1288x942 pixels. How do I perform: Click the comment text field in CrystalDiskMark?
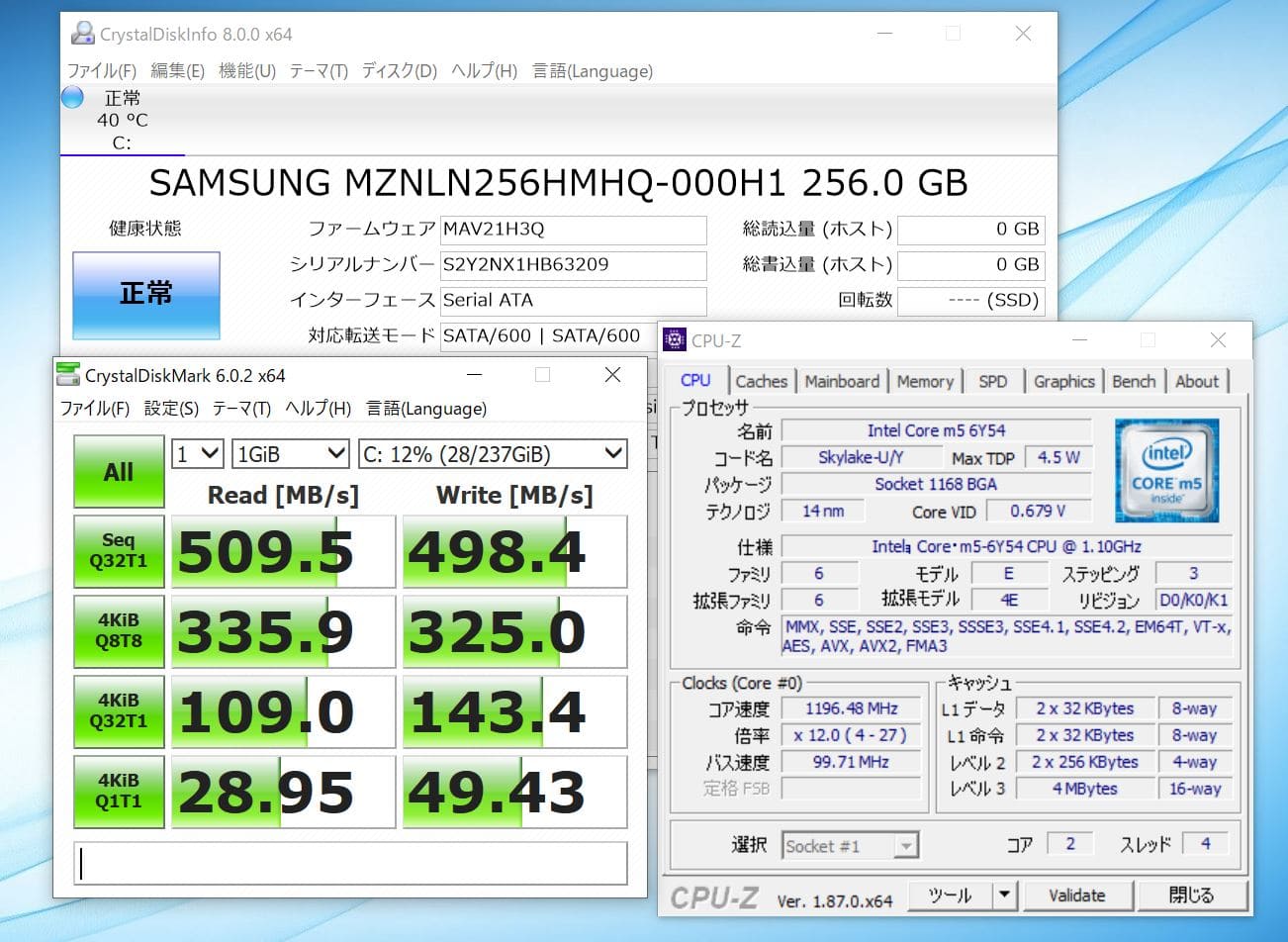[x=350, y=863]
